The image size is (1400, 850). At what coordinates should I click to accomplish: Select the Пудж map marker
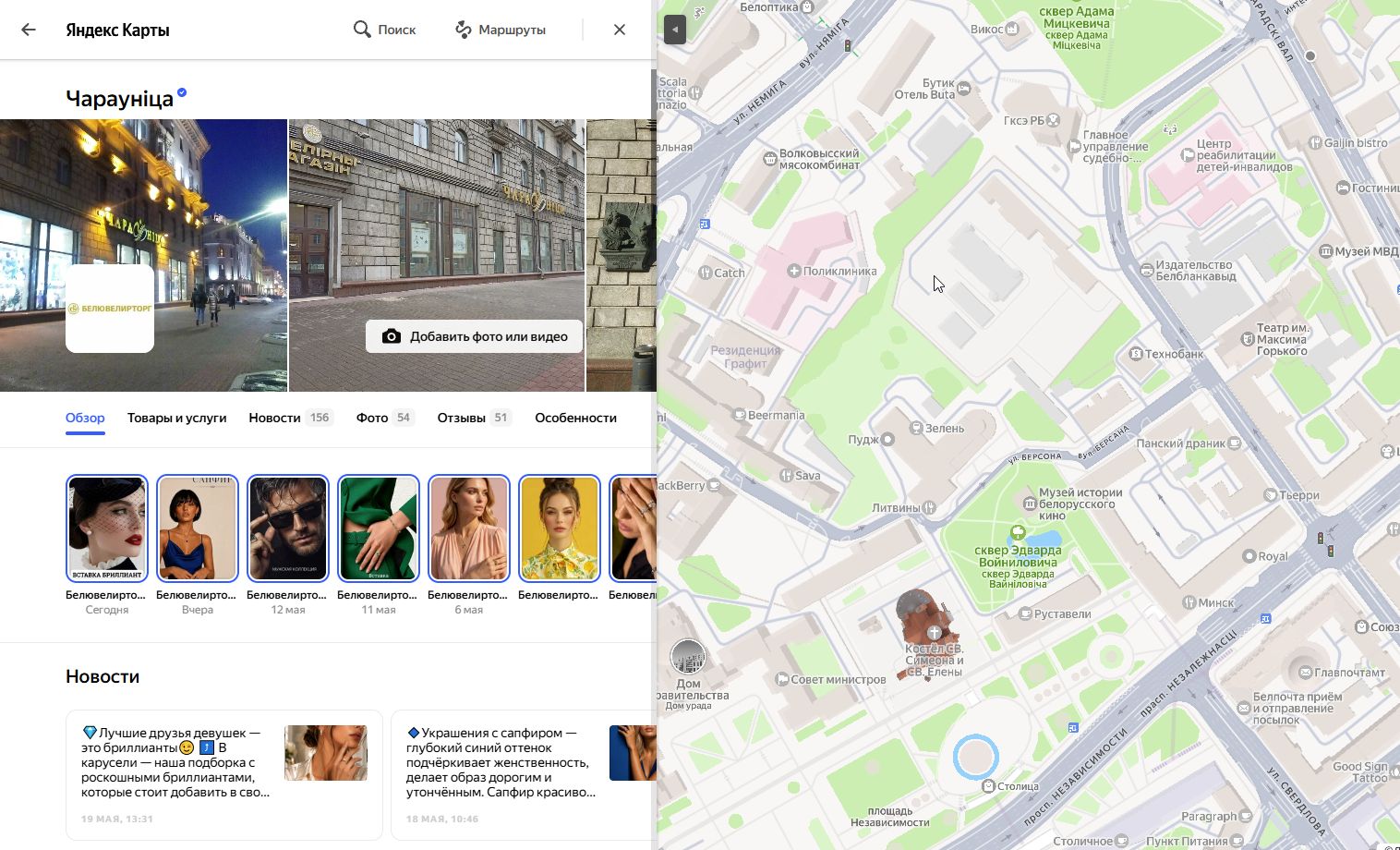click(x=887, y=439)
